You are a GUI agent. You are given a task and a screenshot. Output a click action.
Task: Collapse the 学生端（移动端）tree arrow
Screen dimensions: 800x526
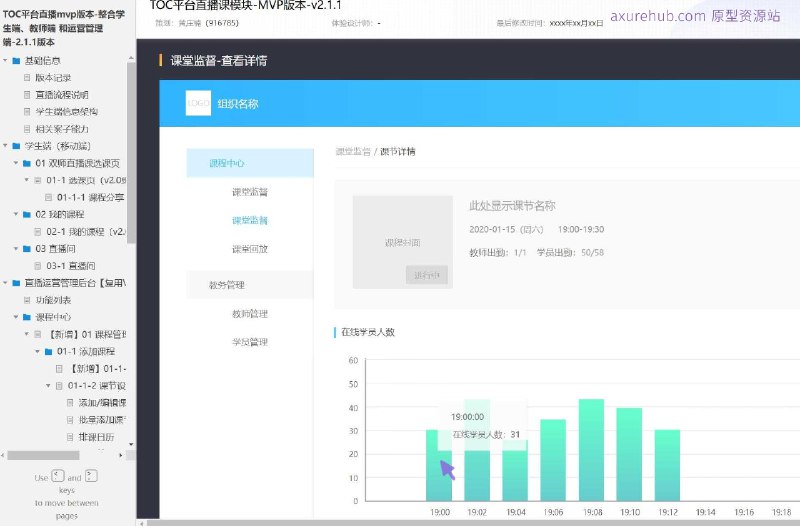[x=5, y=146]
